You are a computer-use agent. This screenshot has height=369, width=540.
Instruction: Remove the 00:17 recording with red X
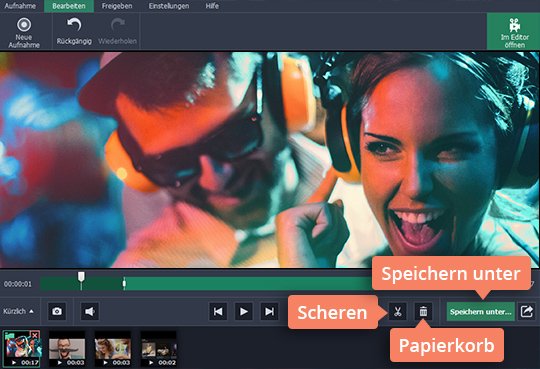point(35,335)
